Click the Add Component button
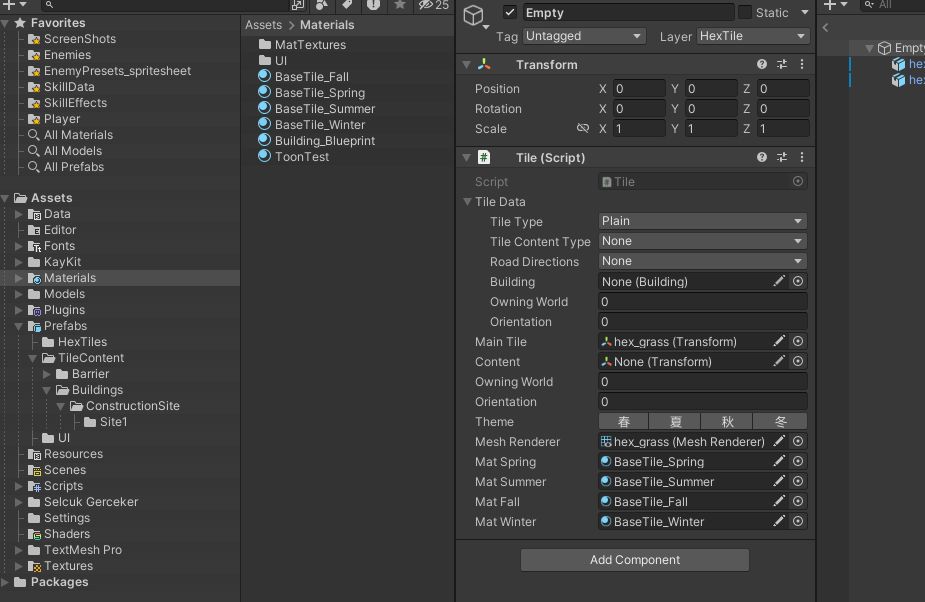The image size is (925, 602). [x=634, y=560]
